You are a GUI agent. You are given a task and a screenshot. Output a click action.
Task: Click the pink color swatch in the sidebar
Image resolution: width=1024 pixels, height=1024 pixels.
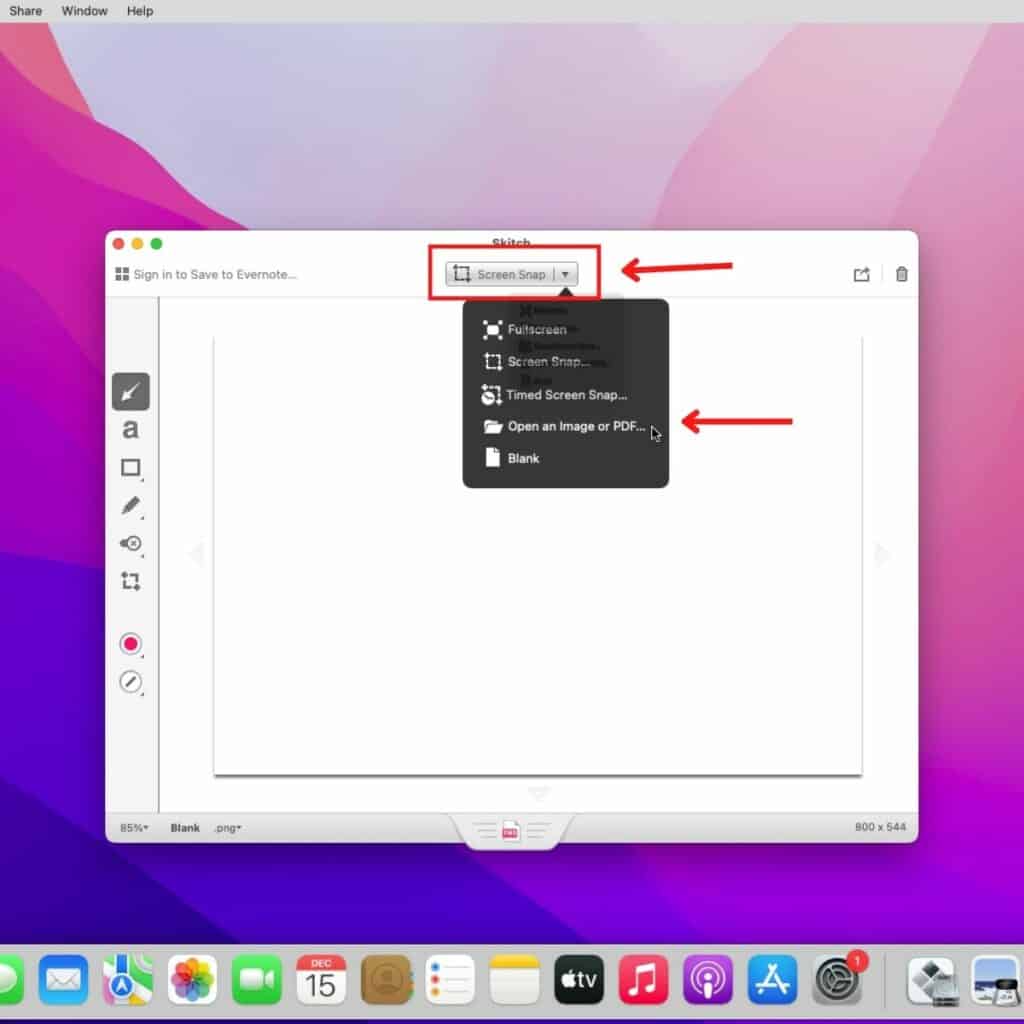[131, 643]
